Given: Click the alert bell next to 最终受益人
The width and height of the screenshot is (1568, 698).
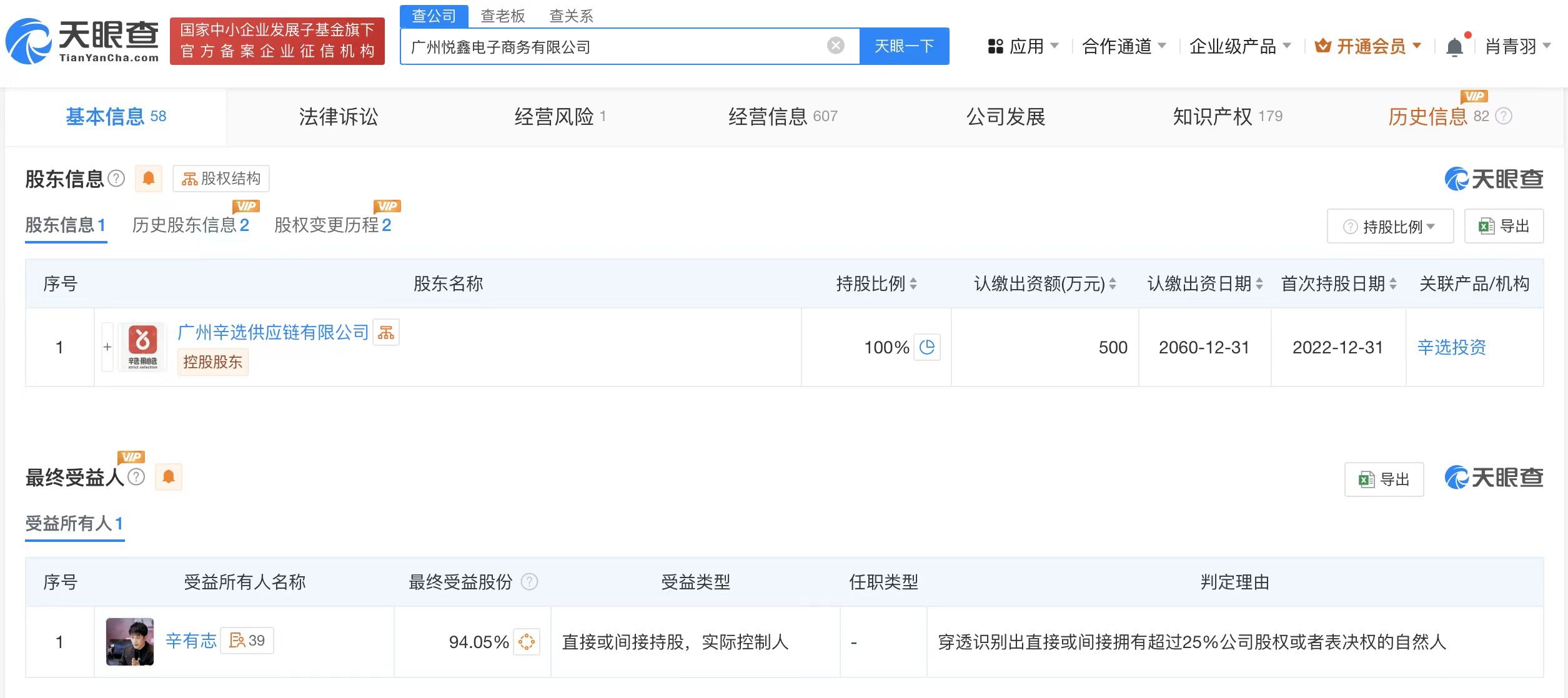Looking at the screenshot, I should pyautogui.click(x=168, y=476).
